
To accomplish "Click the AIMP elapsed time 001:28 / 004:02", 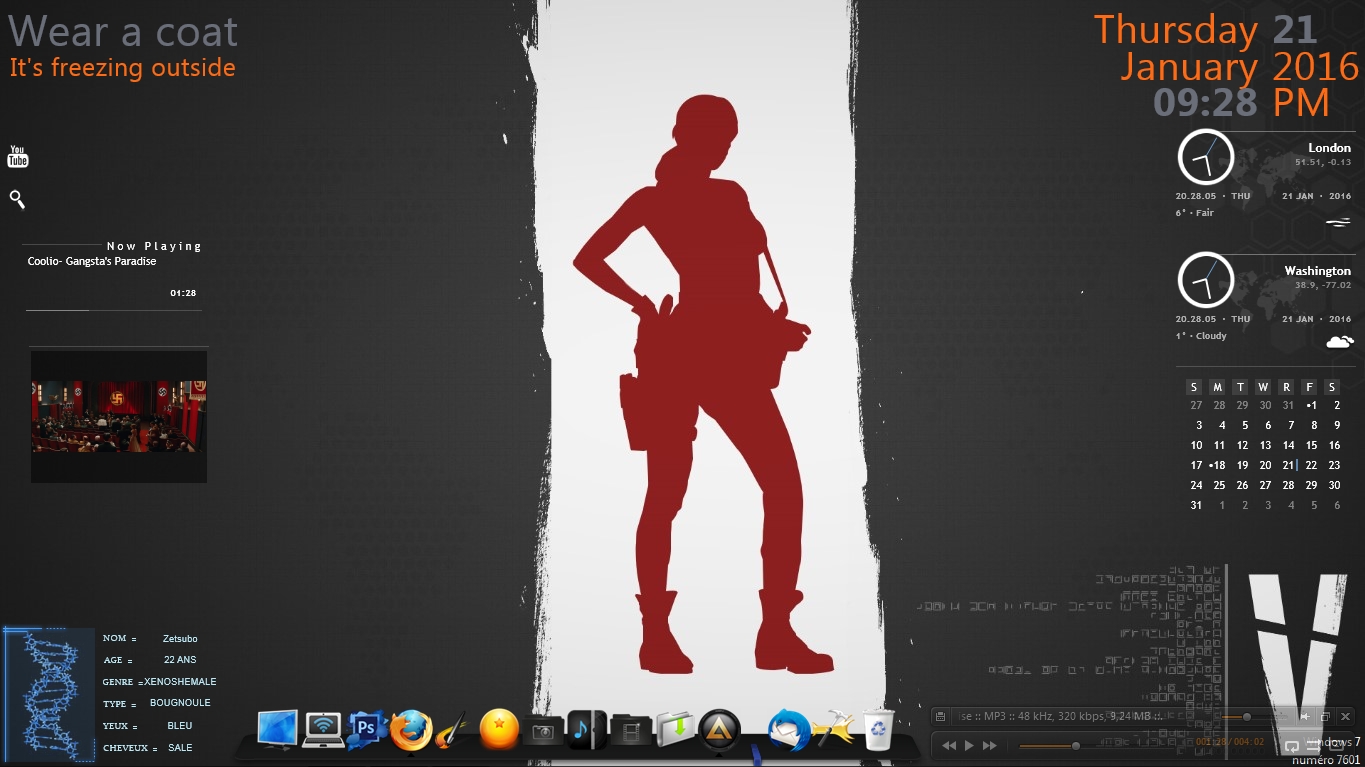I will [1230, 742].
